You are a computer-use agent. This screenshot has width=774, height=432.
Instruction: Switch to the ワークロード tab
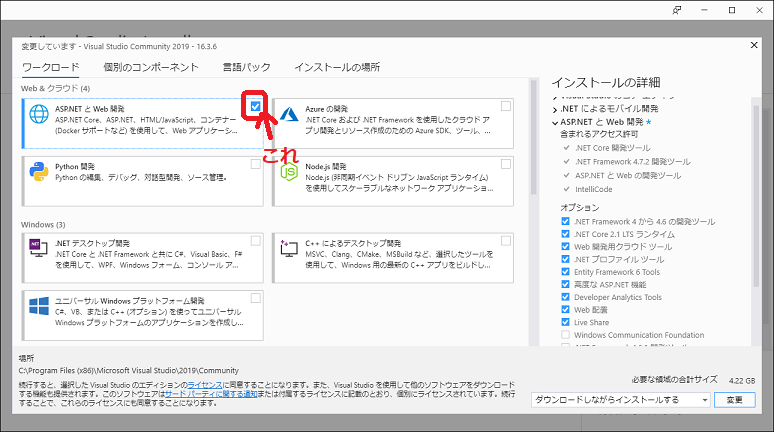50,67
